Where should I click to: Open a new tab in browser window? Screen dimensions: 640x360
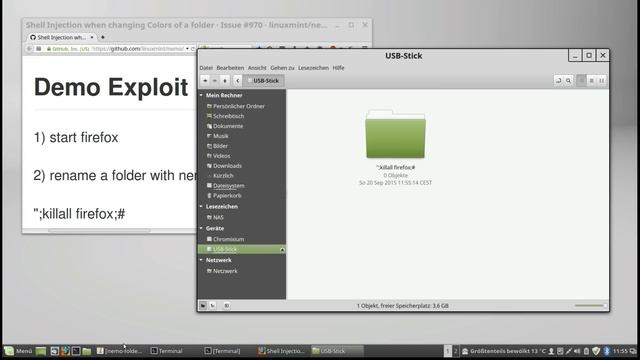pyautogui.click(x=103, y=37)
